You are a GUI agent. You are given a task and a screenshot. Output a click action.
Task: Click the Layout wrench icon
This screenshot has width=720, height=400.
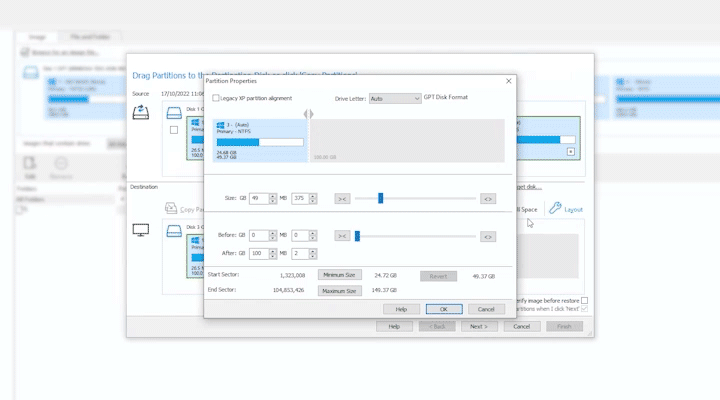[x=555, y=208]
